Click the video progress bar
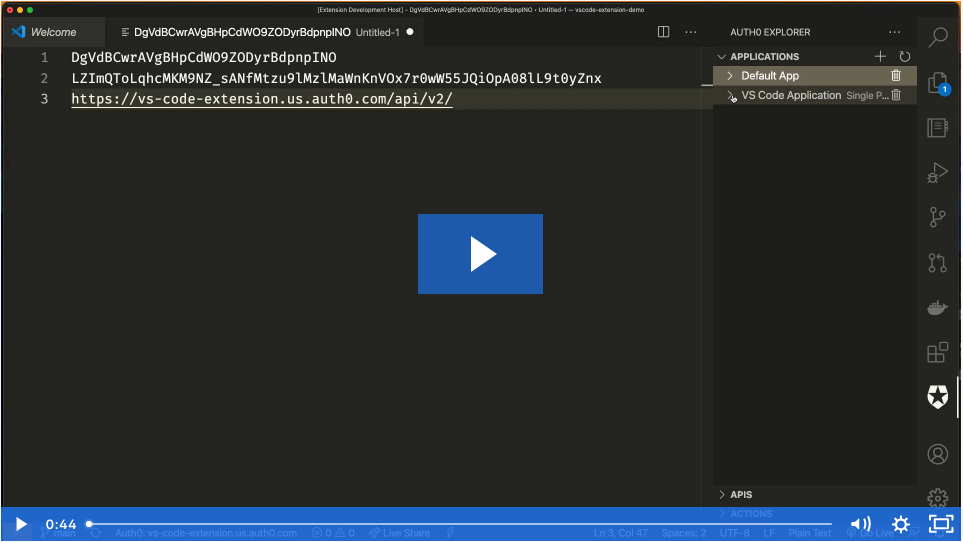 tap(460, 524)
